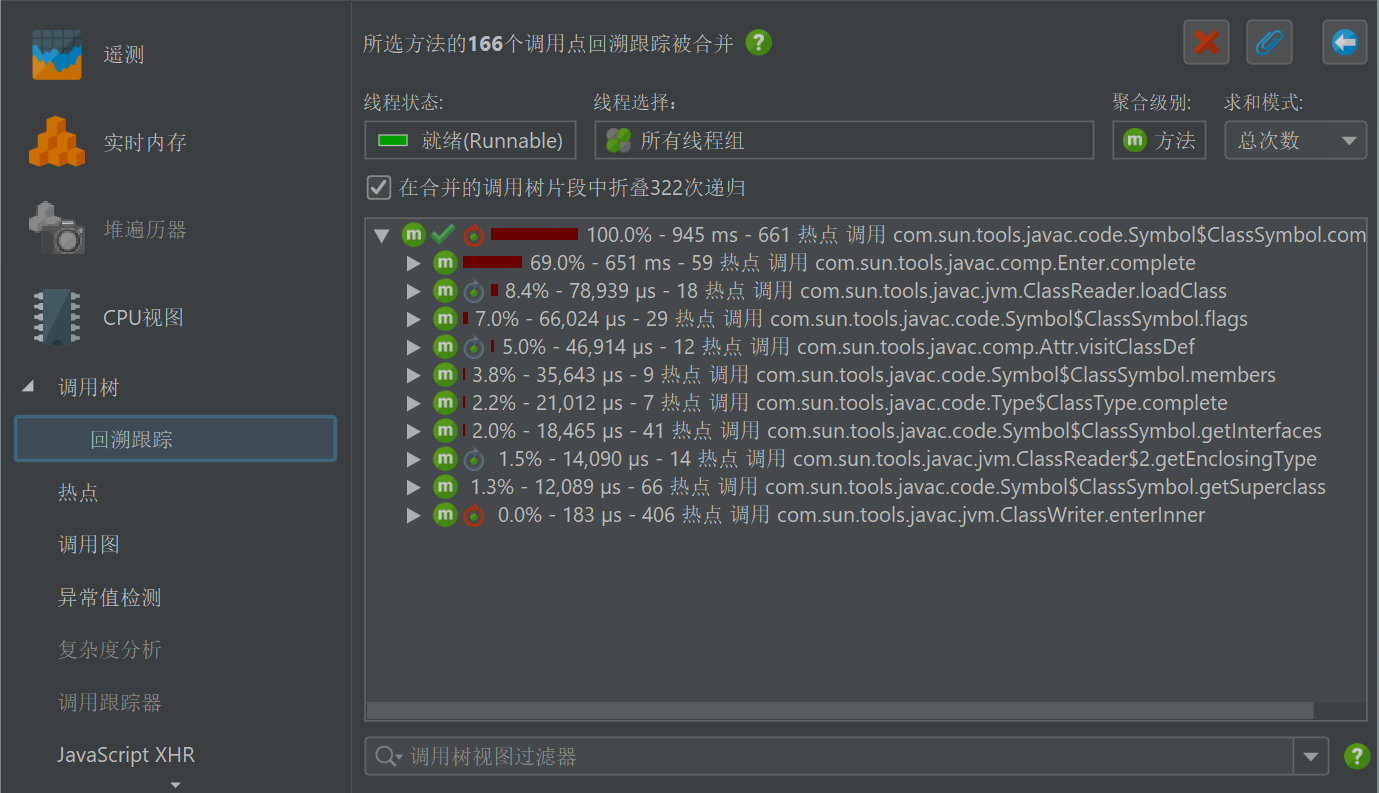The height and width of the screenshot is (793, 1379).
Task: Open the filter history dropdown arrow
Action: tap(1310, 757)
